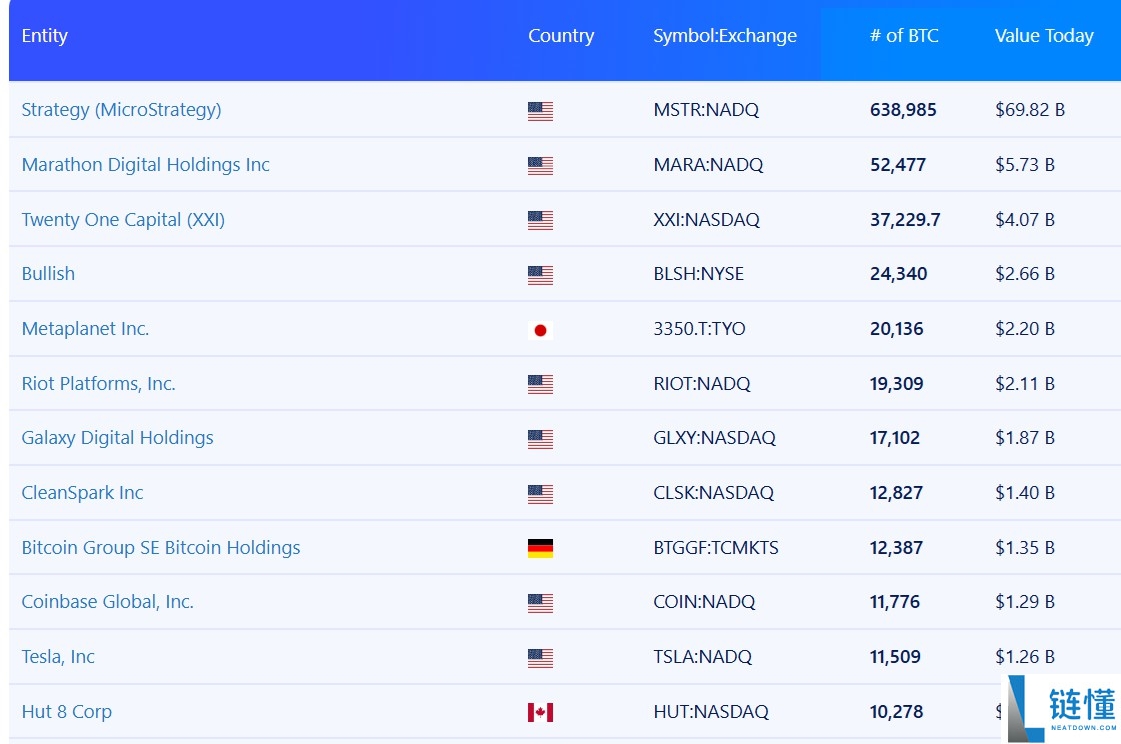Select ticker BTGGF:TCMKTS
The width and height of the screenshot is (1121, 744).
coord(716,547)
